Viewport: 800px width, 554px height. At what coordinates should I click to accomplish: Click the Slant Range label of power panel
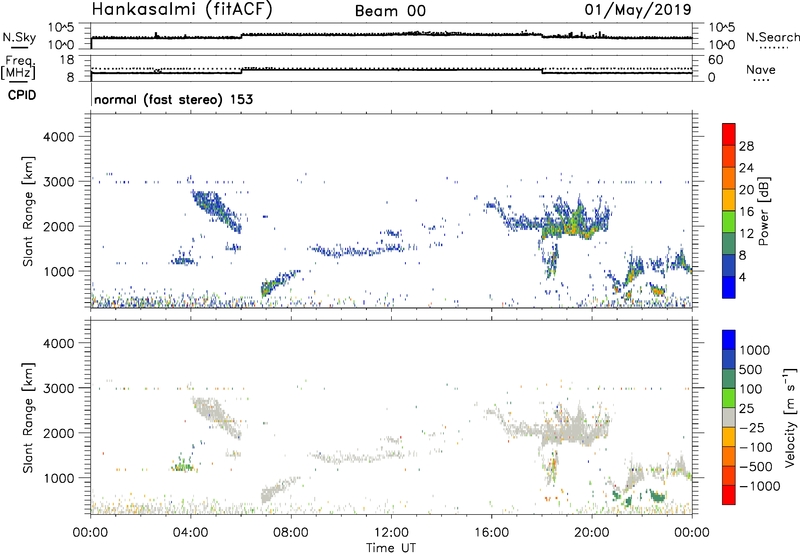coord(28,211)
